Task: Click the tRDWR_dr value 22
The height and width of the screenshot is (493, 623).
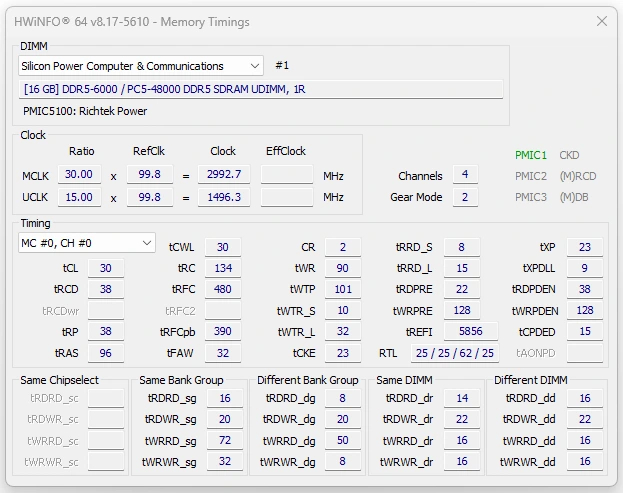Action: click(460, 419)
